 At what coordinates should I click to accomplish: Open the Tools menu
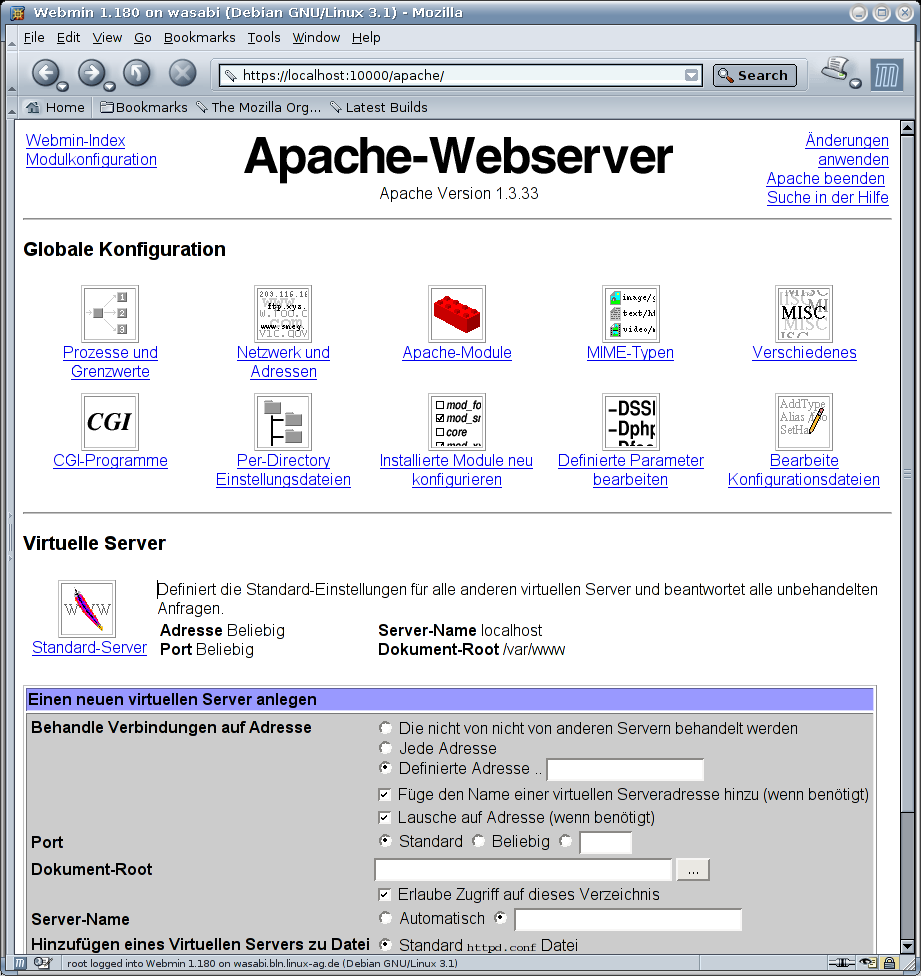(x=264, y=37)
